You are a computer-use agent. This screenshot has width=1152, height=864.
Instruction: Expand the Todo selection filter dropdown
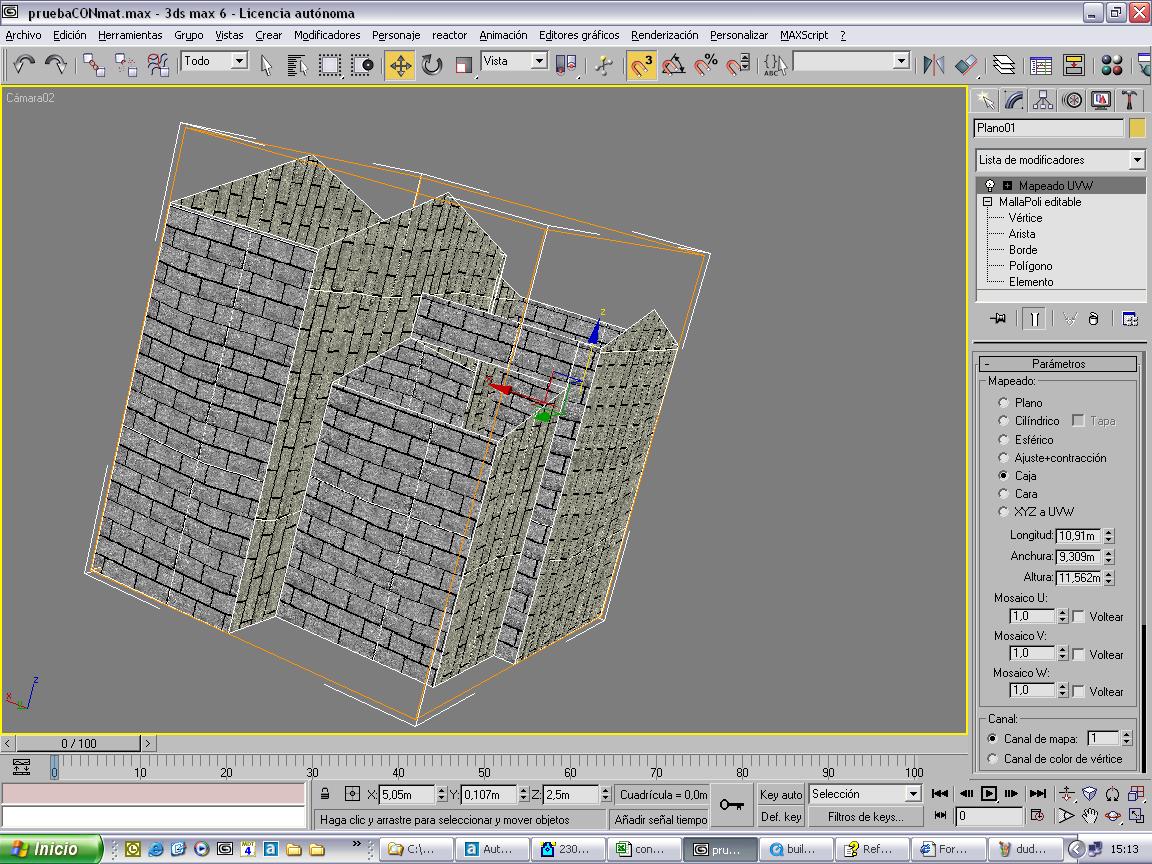pos(239,61)
